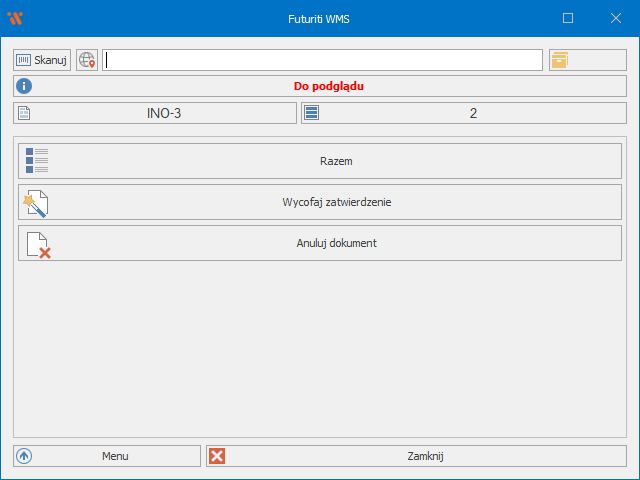Click the orange archive box icon

click(559, 60)
